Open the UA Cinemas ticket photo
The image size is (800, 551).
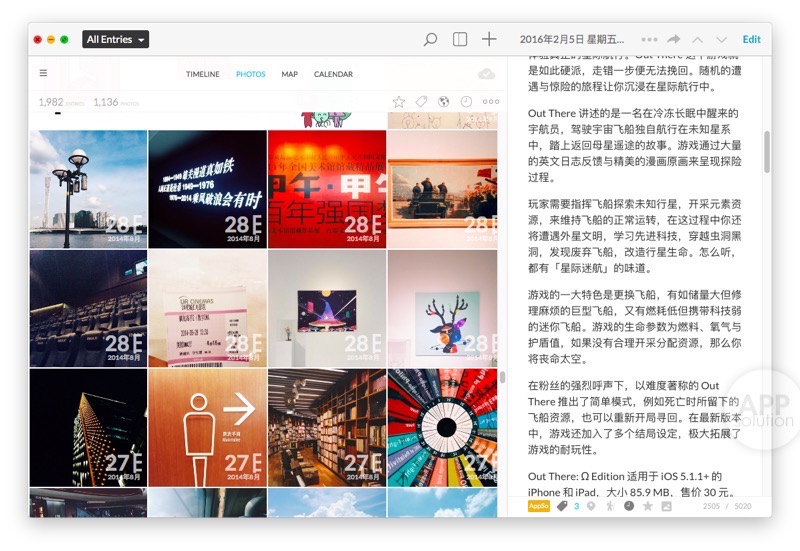click(x=208, y=308)
